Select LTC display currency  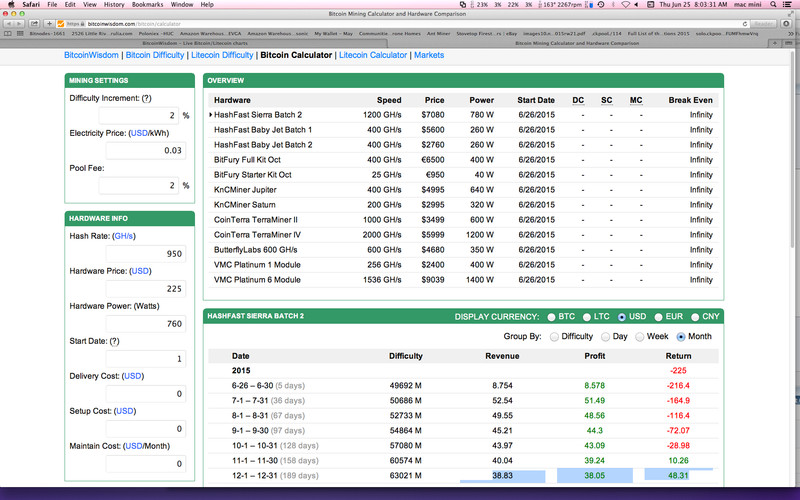tap(587, 317)
